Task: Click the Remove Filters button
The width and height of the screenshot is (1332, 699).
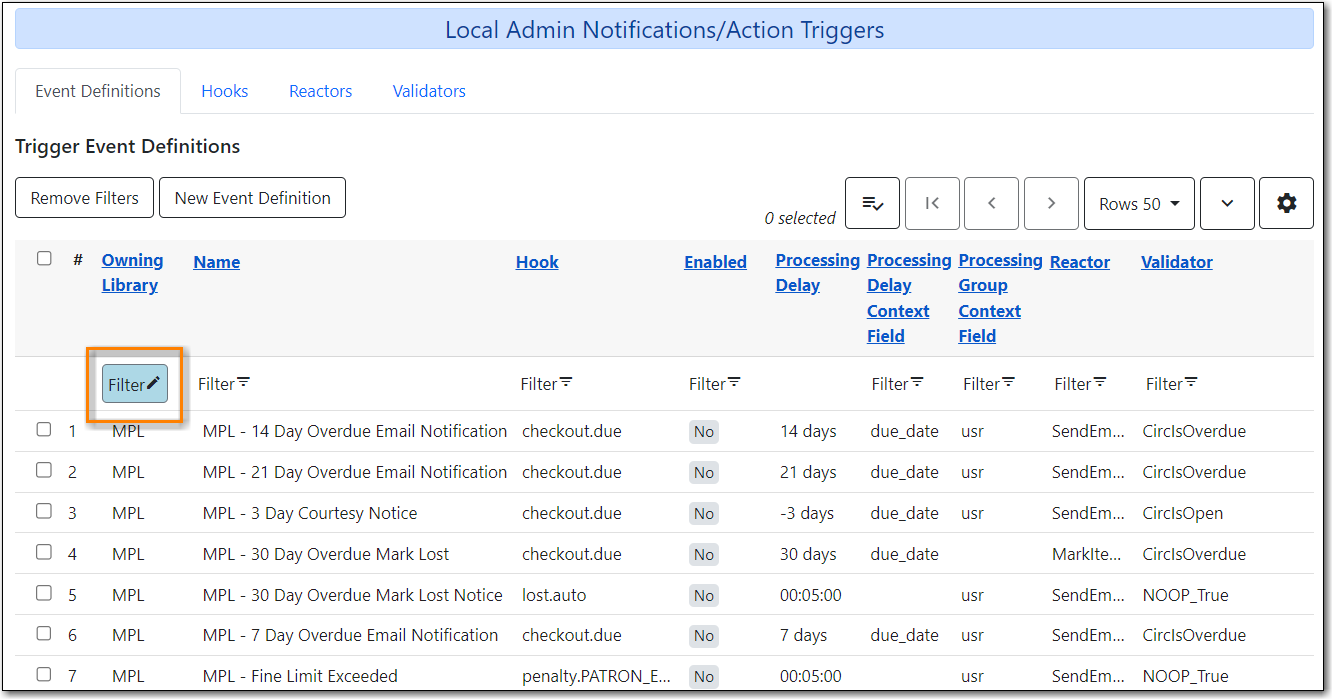Action: (84, 197)
